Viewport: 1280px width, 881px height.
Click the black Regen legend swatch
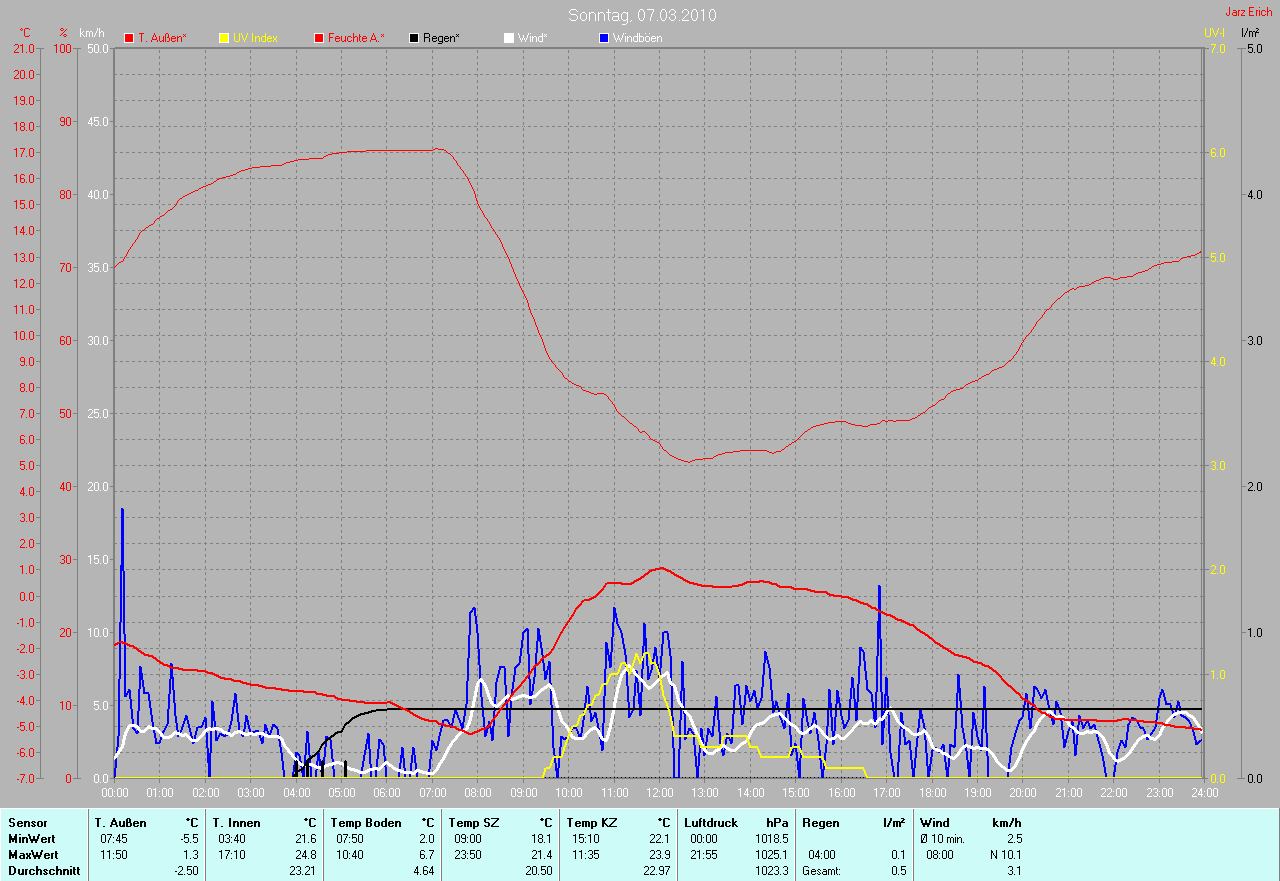tap(414, 38)
